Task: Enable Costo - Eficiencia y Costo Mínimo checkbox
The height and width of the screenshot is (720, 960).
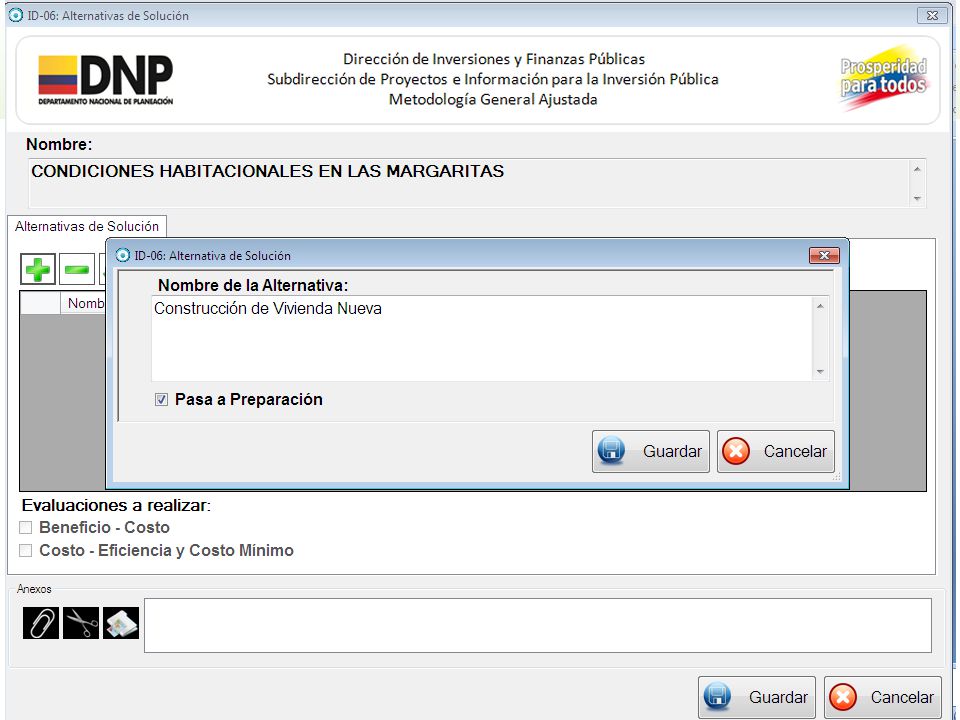Action: point(26,551)
